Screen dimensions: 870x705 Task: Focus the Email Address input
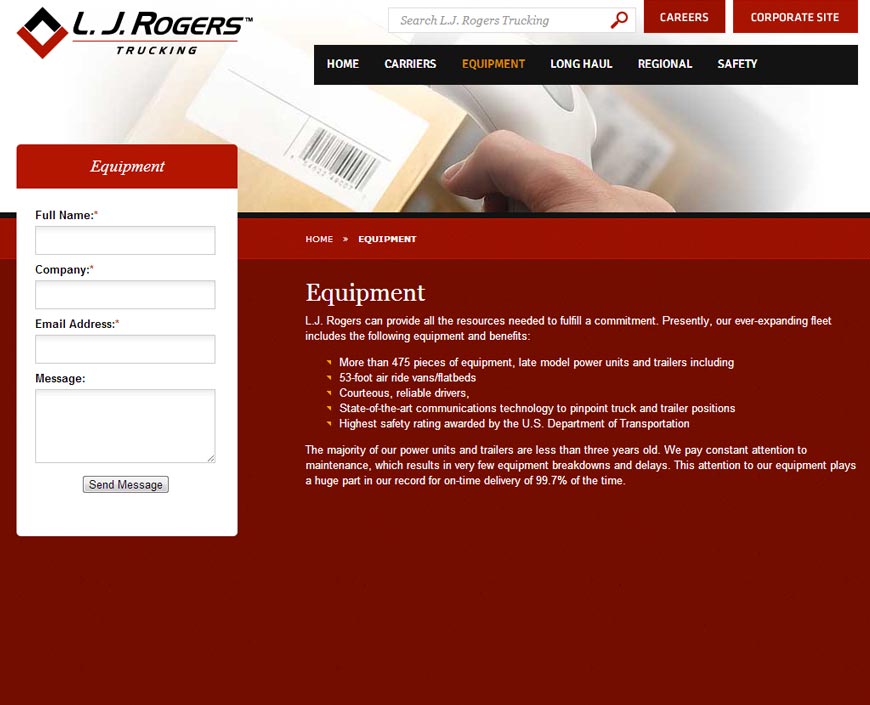125,349
